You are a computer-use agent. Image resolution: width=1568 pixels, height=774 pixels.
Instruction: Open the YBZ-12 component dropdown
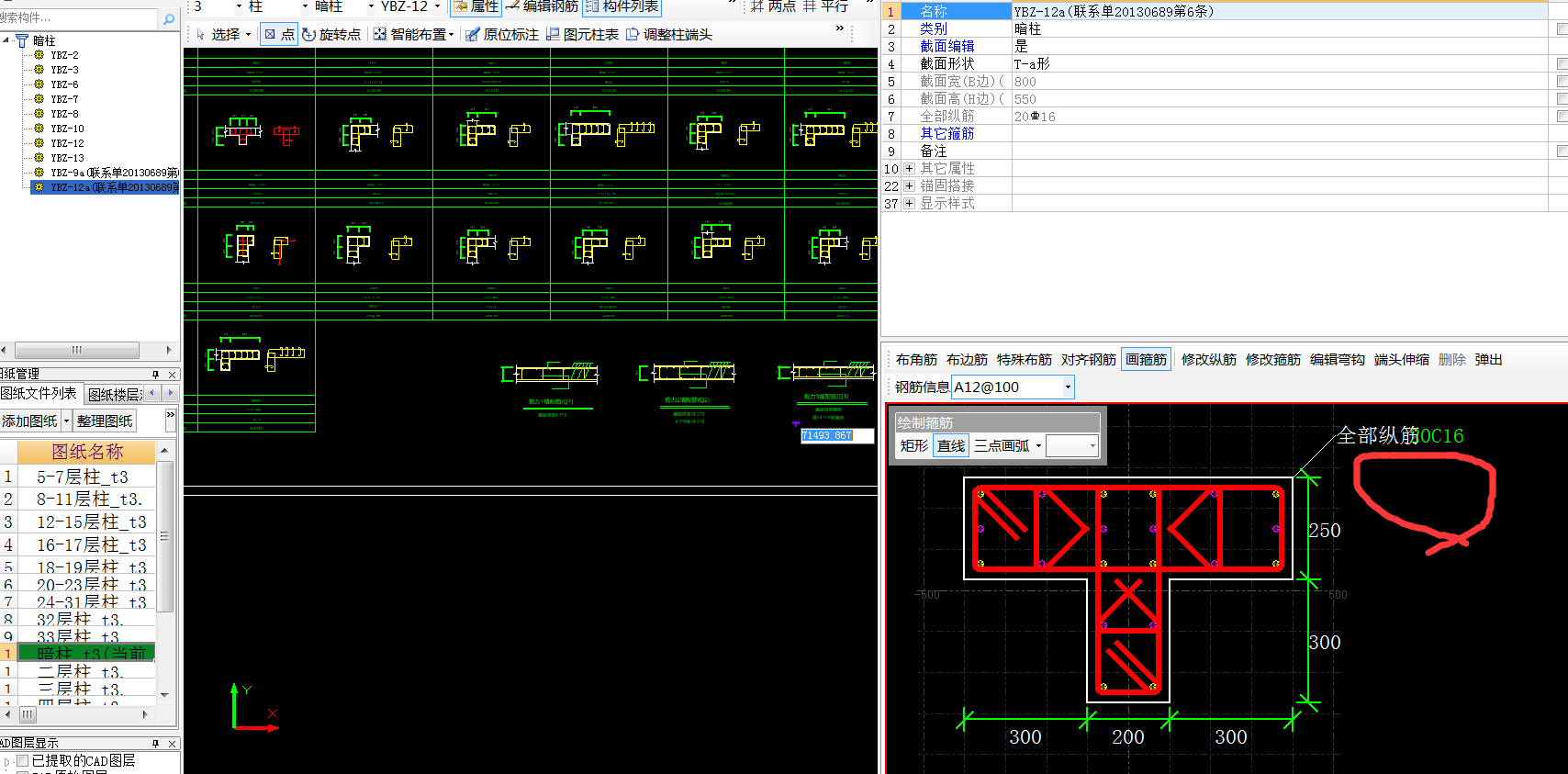tap(437, 6)
